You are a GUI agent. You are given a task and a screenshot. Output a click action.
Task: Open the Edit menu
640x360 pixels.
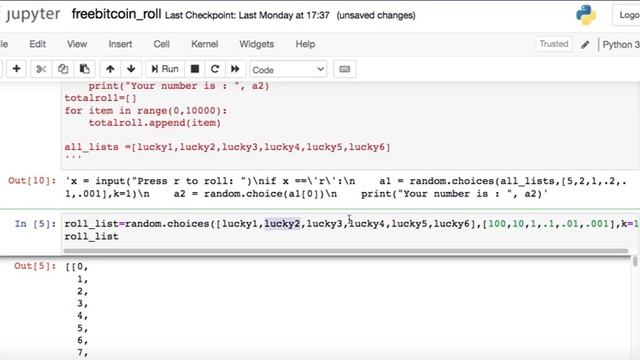[x=37, y=44]
